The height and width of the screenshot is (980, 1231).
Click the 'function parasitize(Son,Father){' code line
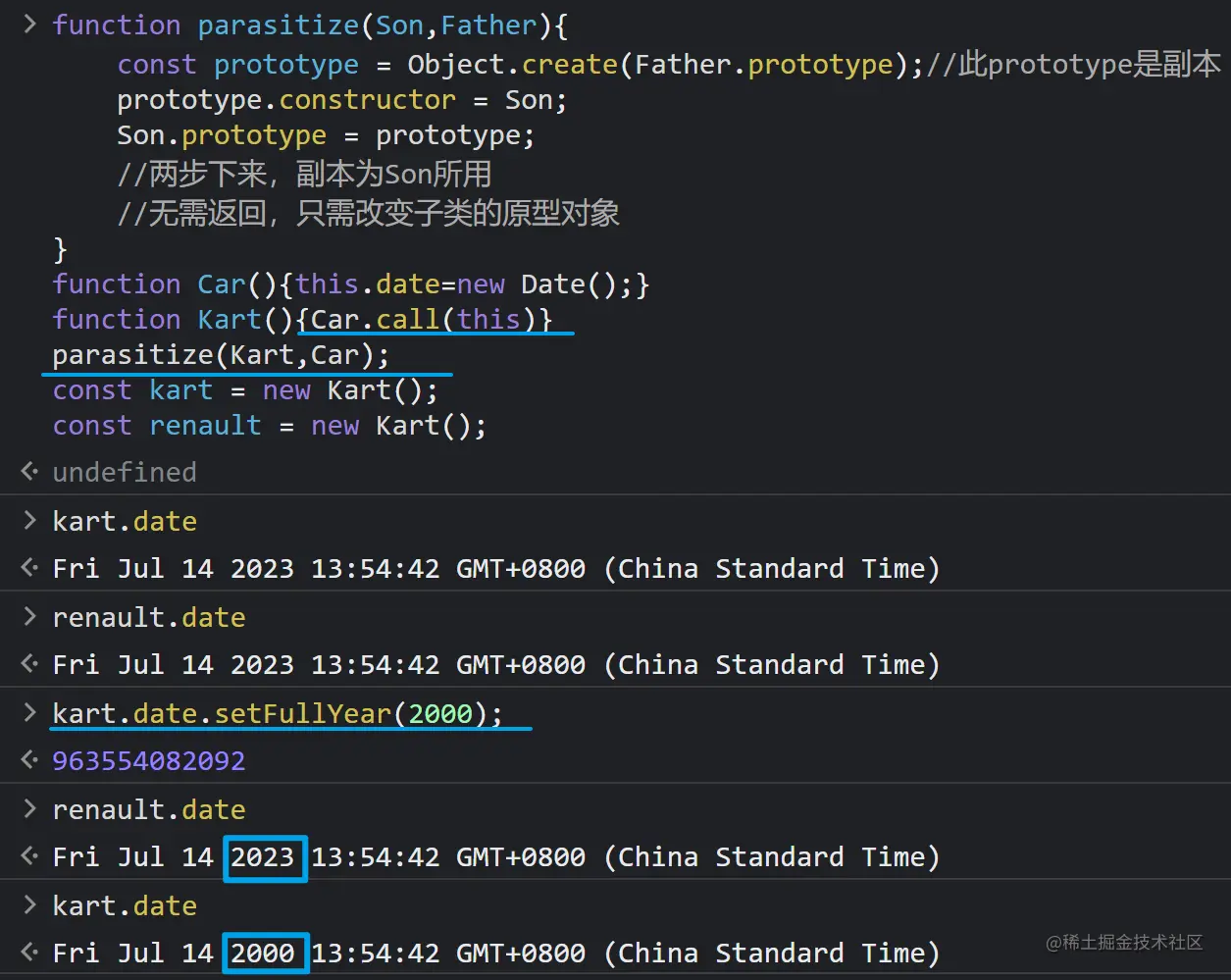310,26
